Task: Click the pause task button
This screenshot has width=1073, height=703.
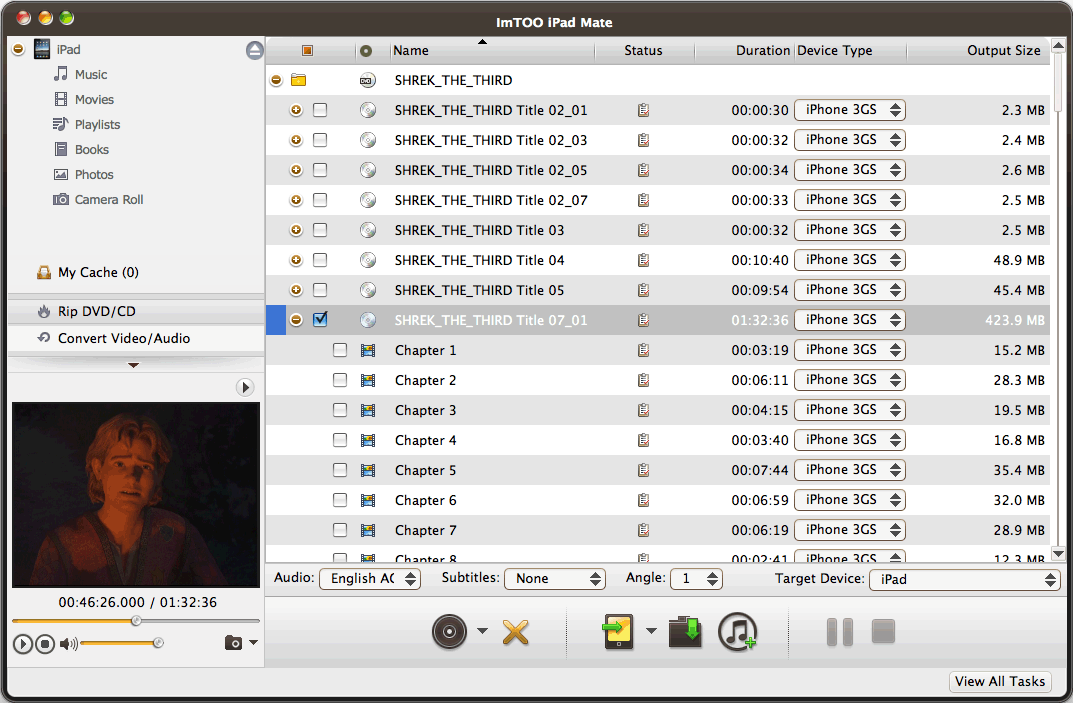Action: 840,632
